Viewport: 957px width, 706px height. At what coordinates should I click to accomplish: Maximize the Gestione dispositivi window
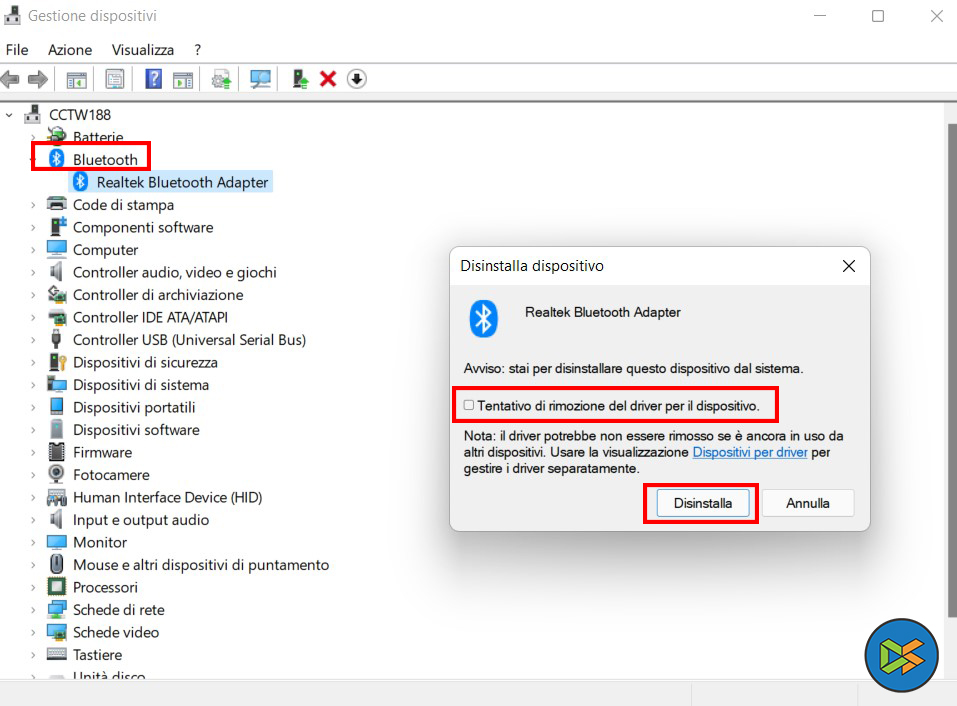878,16
